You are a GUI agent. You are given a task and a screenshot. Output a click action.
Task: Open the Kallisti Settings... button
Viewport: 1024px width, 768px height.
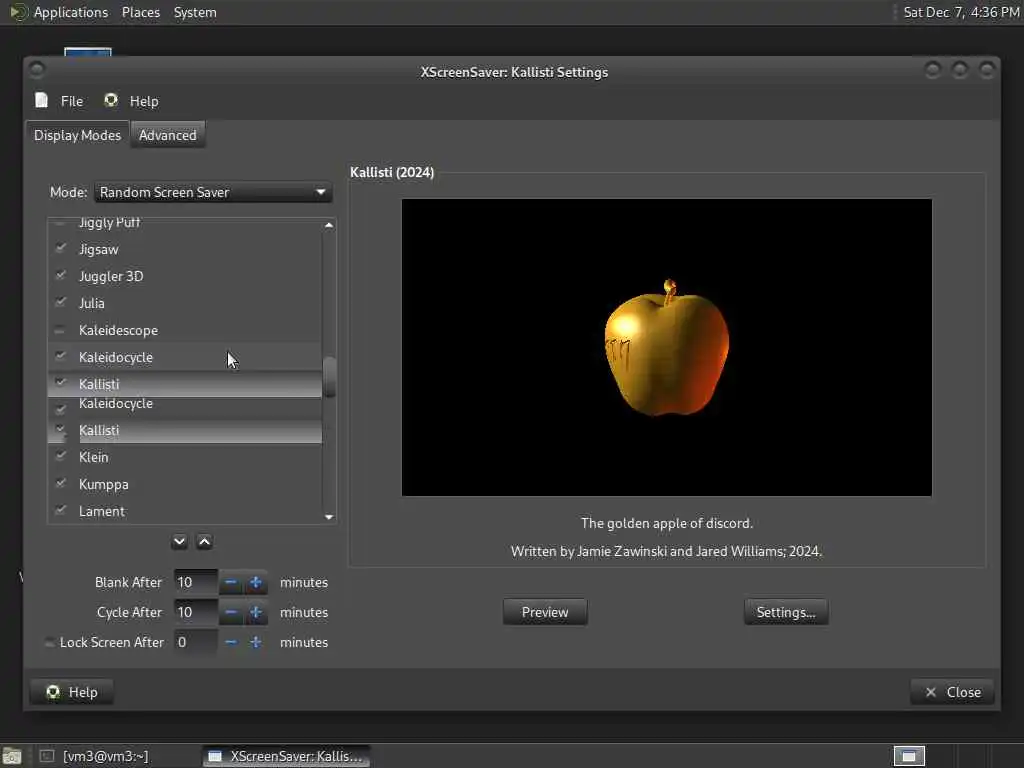tap(786, 612)
